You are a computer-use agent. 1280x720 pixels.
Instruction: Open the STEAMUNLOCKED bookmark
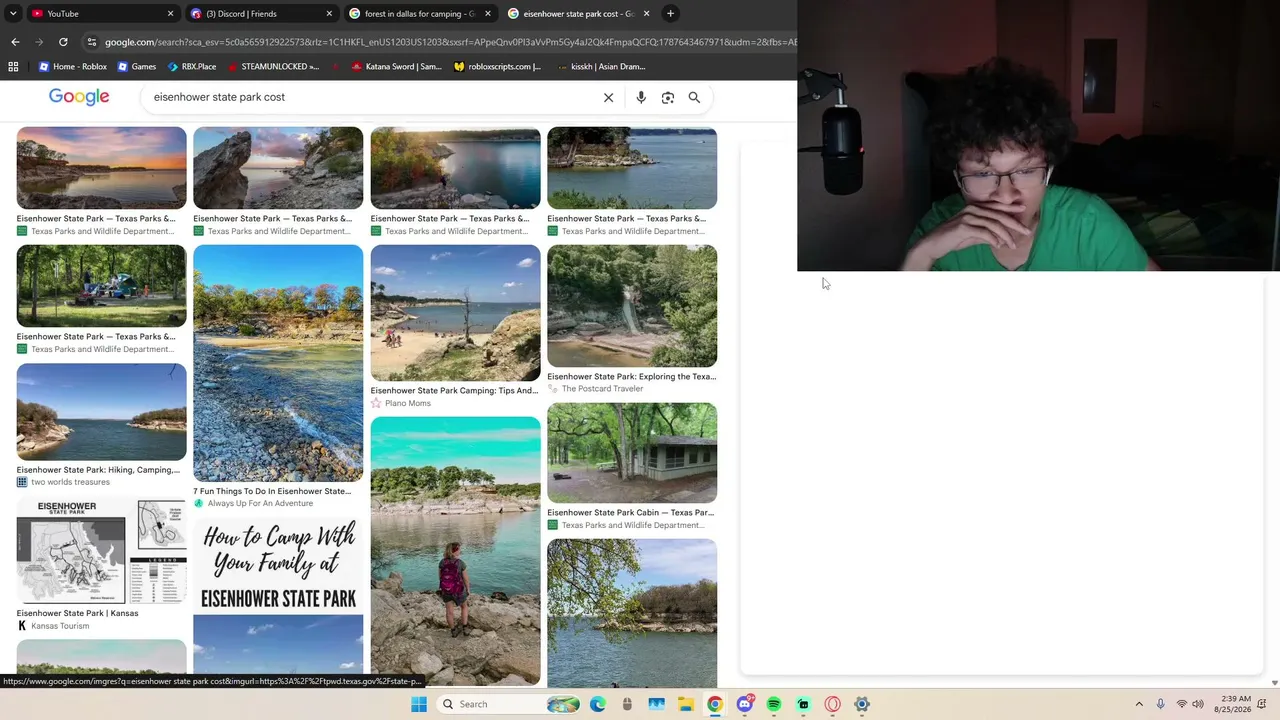pyautogui.click(x=273, y=67)
